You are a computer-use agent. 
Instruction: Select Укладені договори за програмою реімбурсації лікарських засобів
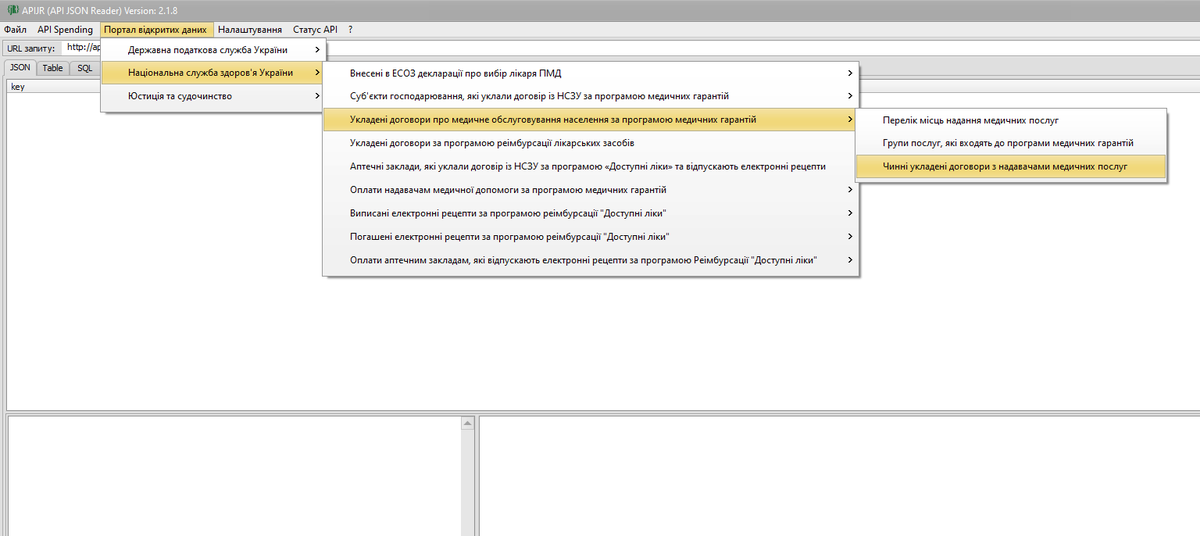click(590, 143)
